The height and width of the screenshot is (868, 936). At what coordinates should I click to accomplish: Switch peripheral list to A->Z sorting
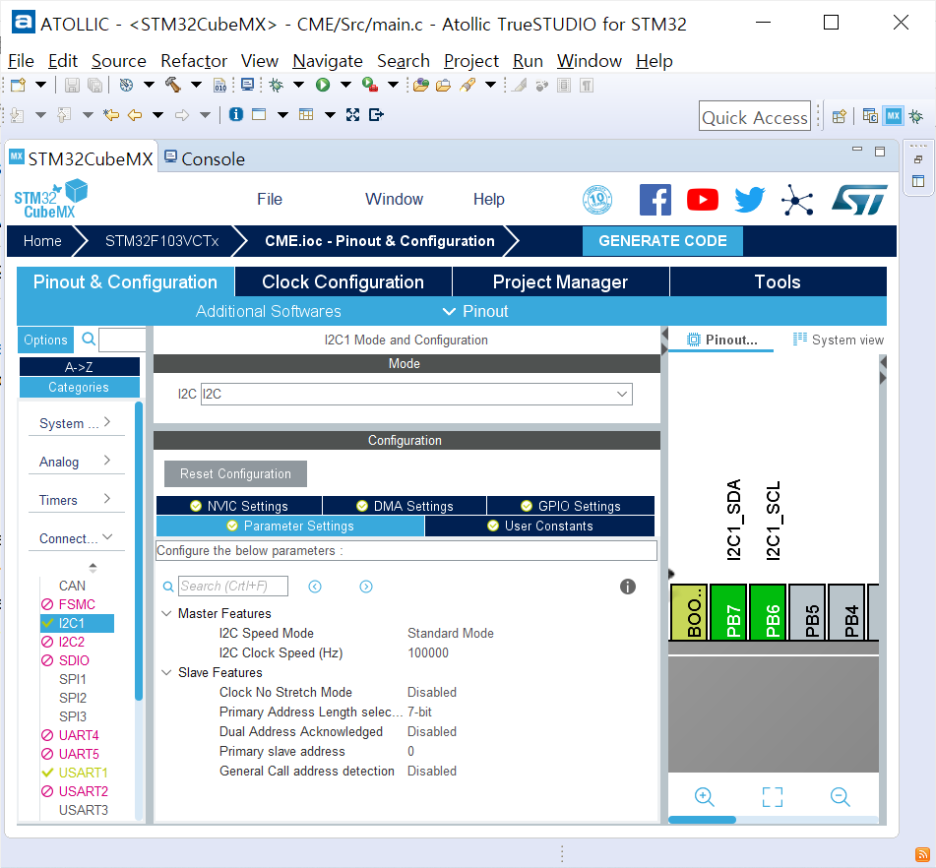[x=79, y=367]
